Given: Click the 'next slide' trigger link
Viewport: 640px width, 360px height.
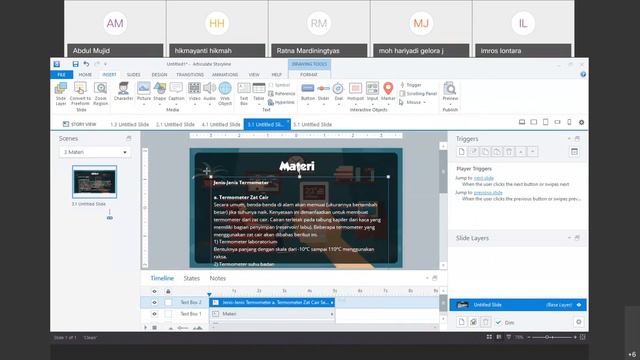Looking at the screenshot, I should pos(484,178).
